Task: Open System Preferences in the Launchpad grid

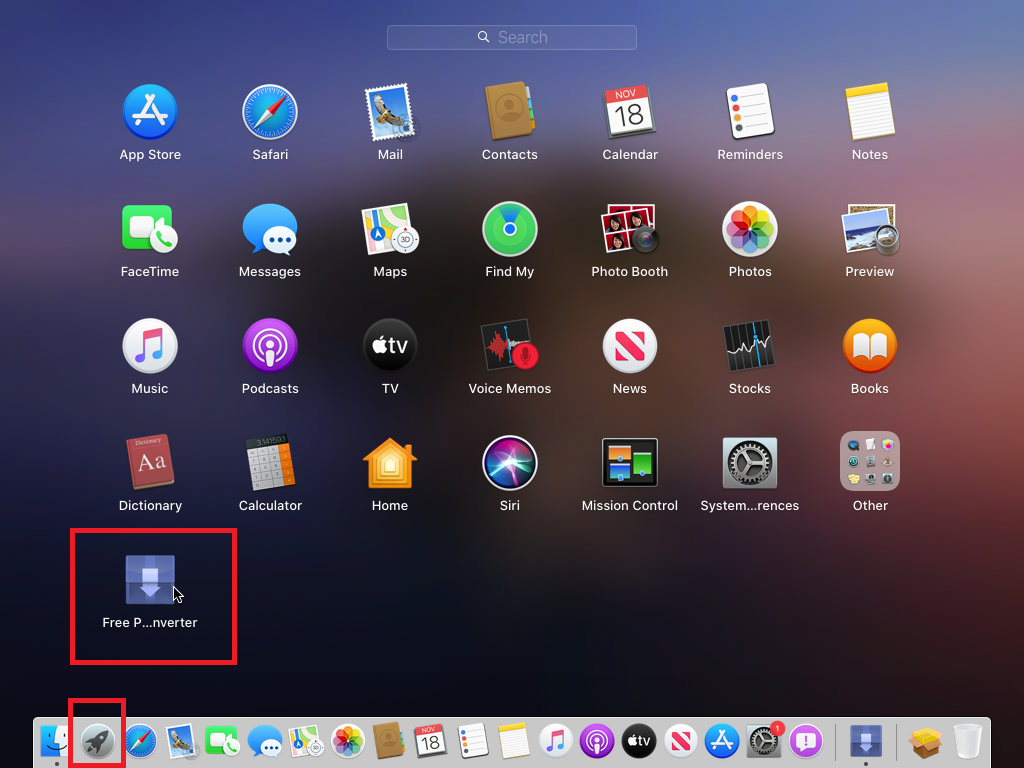Action: pos(750,462)
